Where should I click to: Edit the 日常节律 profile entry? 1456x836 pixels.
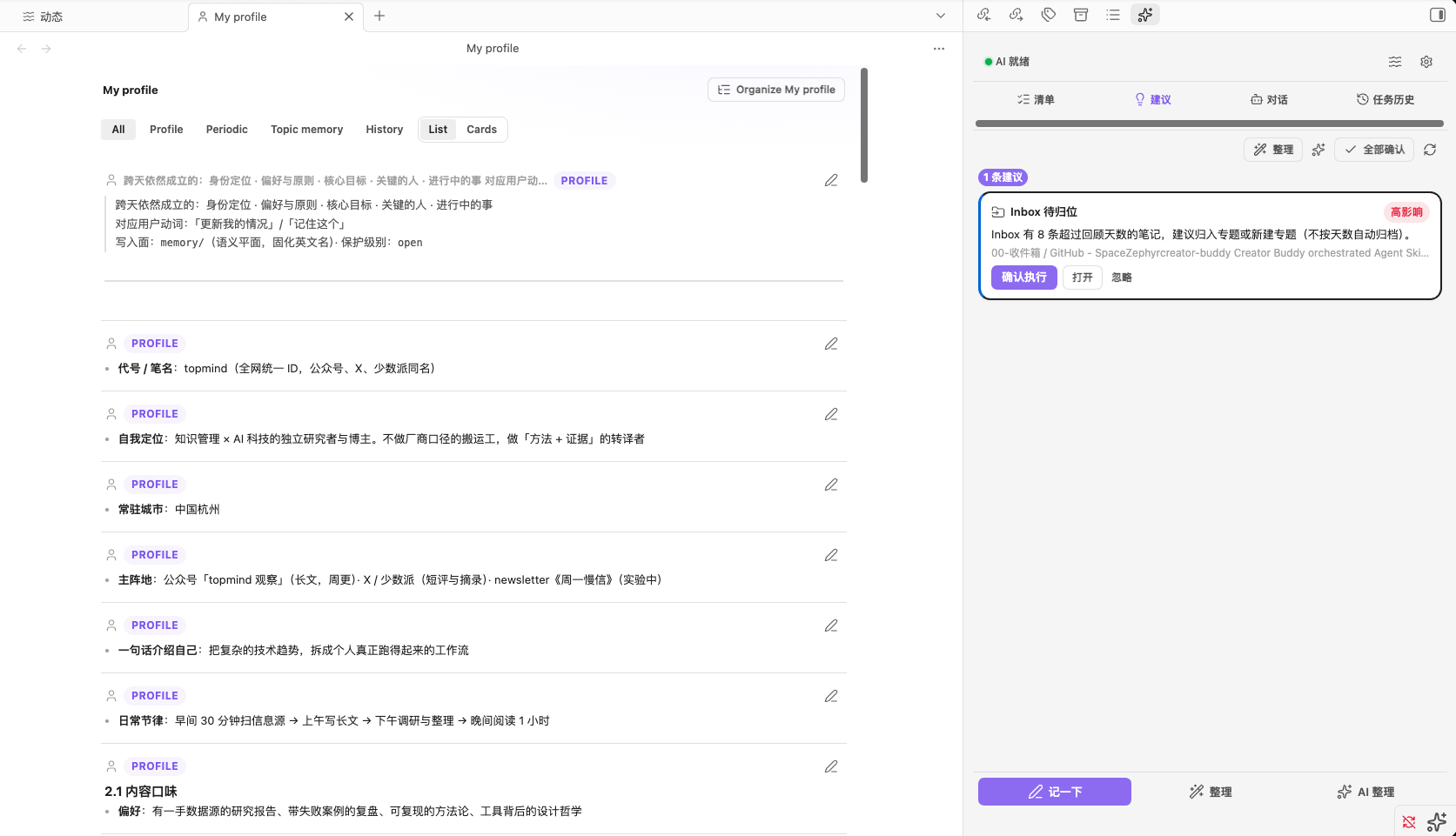point(831,696)
